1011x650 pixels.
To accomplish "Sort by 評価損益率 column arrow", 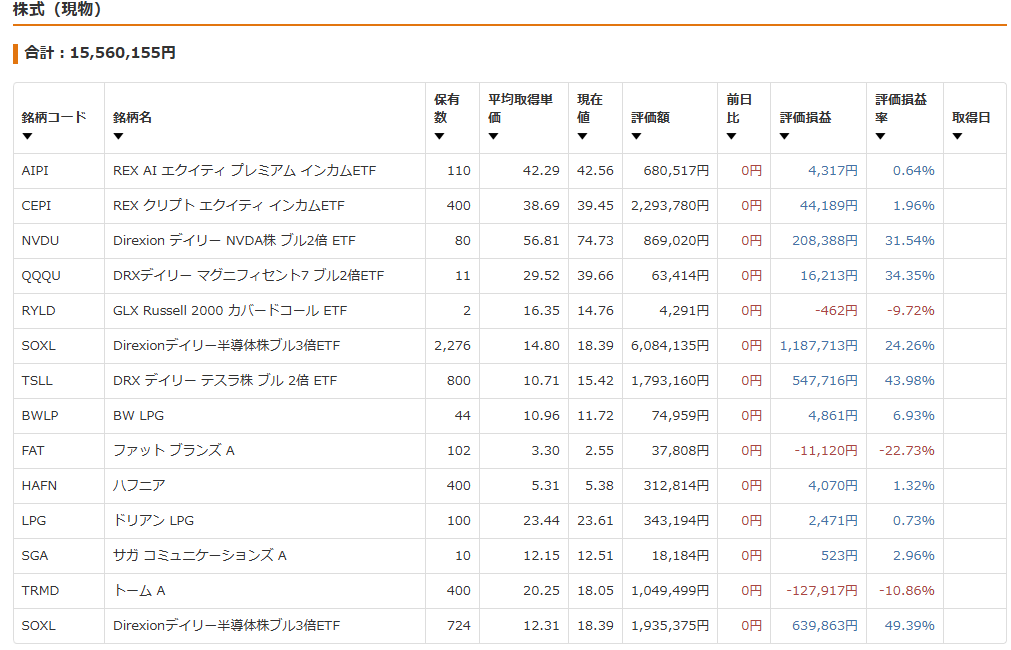I will click(x=880, y=136).
